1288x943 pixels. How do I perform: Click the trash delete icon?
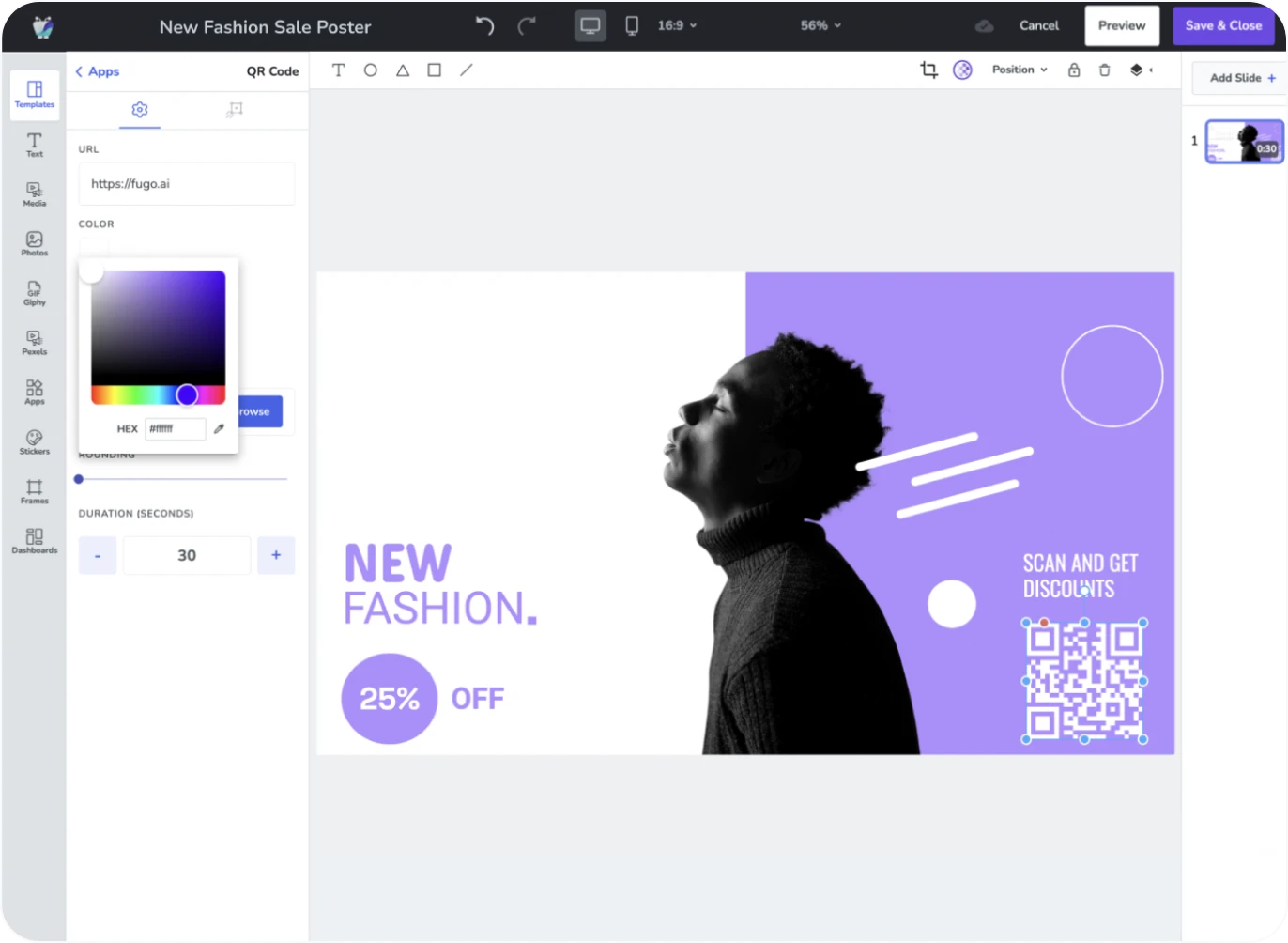pos(1105,70)
